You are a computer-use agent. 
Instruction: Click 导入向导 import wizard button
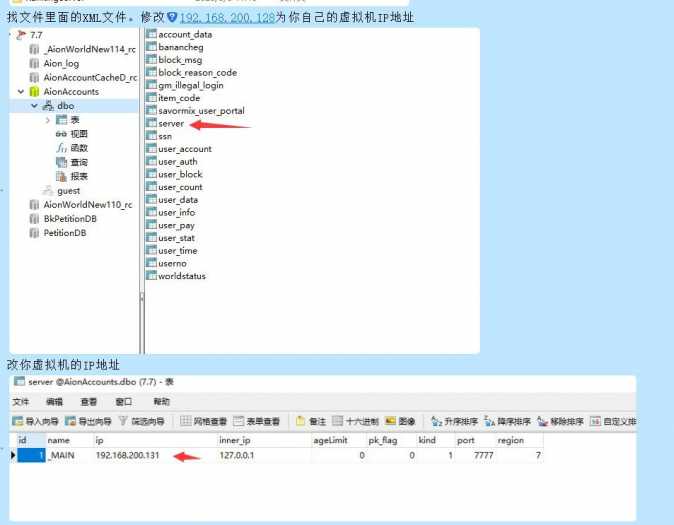click(x=35, y=421)
